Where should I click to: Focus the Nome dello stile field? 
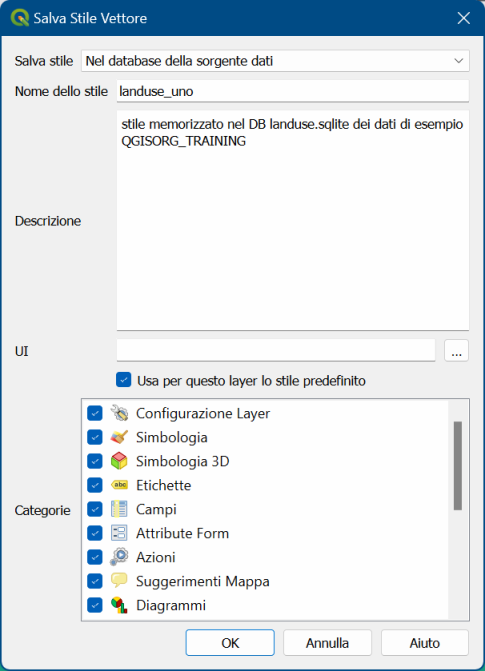(x=293, y=91)
